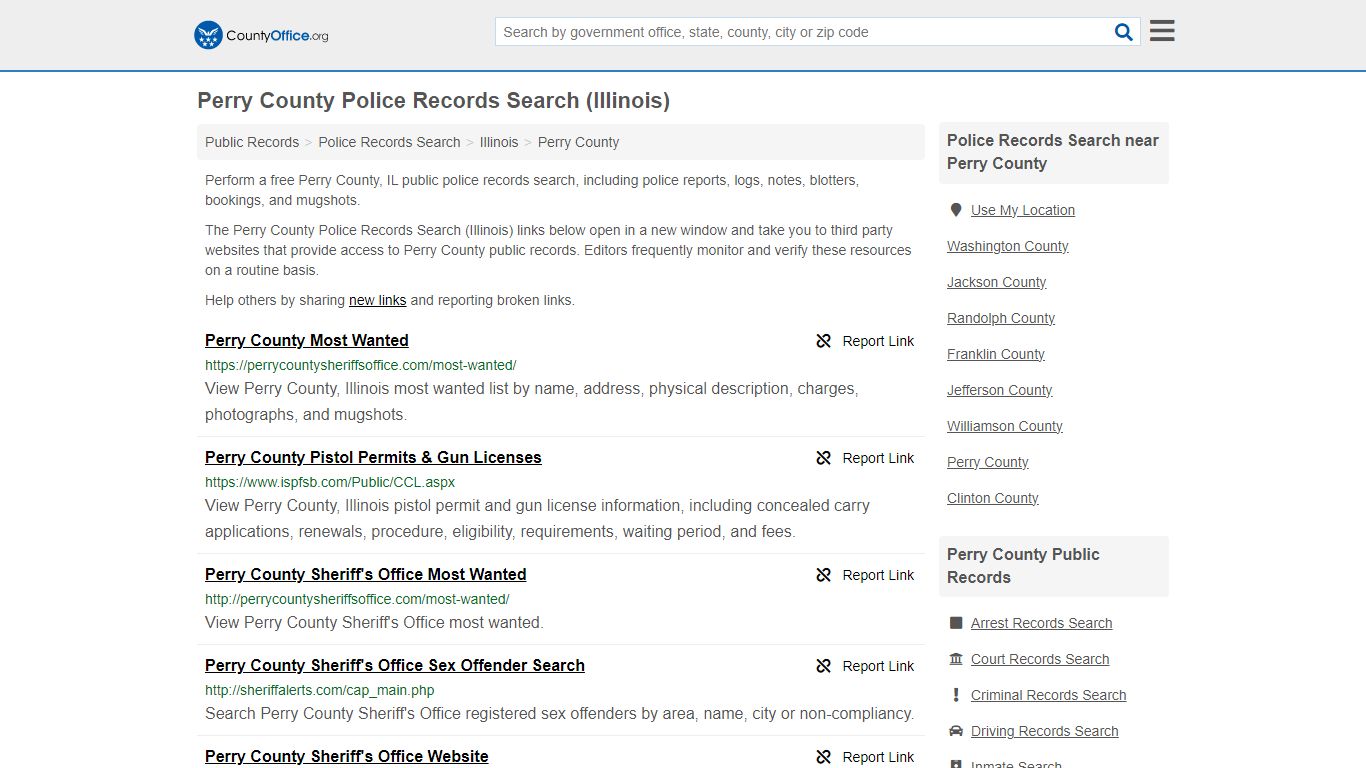Screen dimensions: 1366x768
Task: Click broken-link icon beside Sheriff's Office Website
Action: click(x=824, y=757)
